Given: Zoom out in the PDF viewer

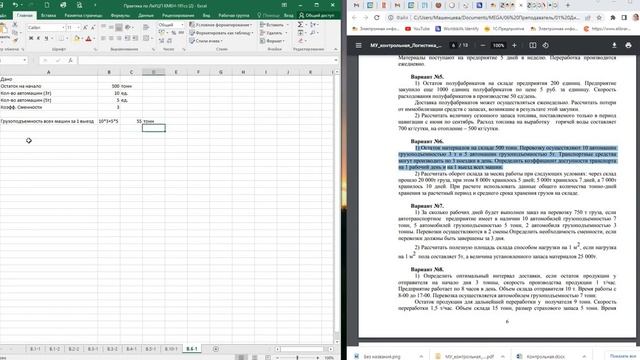Looking at the screenshot, I should tap(483, 45).
